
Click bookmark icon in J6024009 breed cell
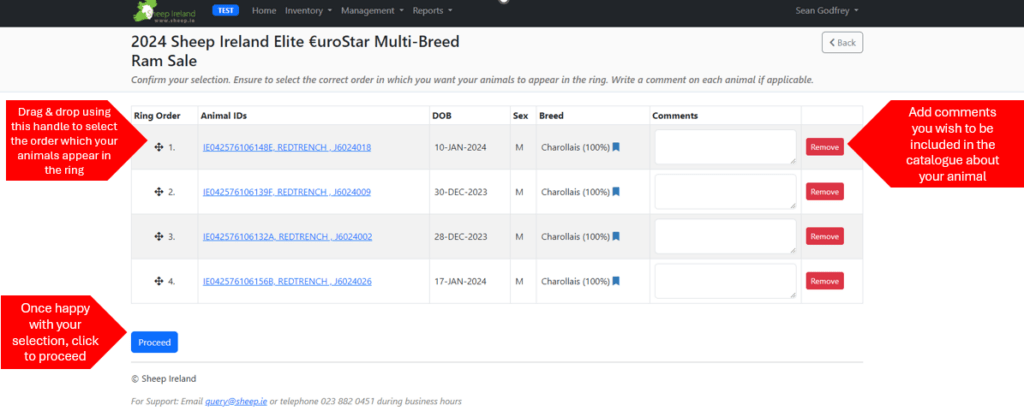[616, 191]
